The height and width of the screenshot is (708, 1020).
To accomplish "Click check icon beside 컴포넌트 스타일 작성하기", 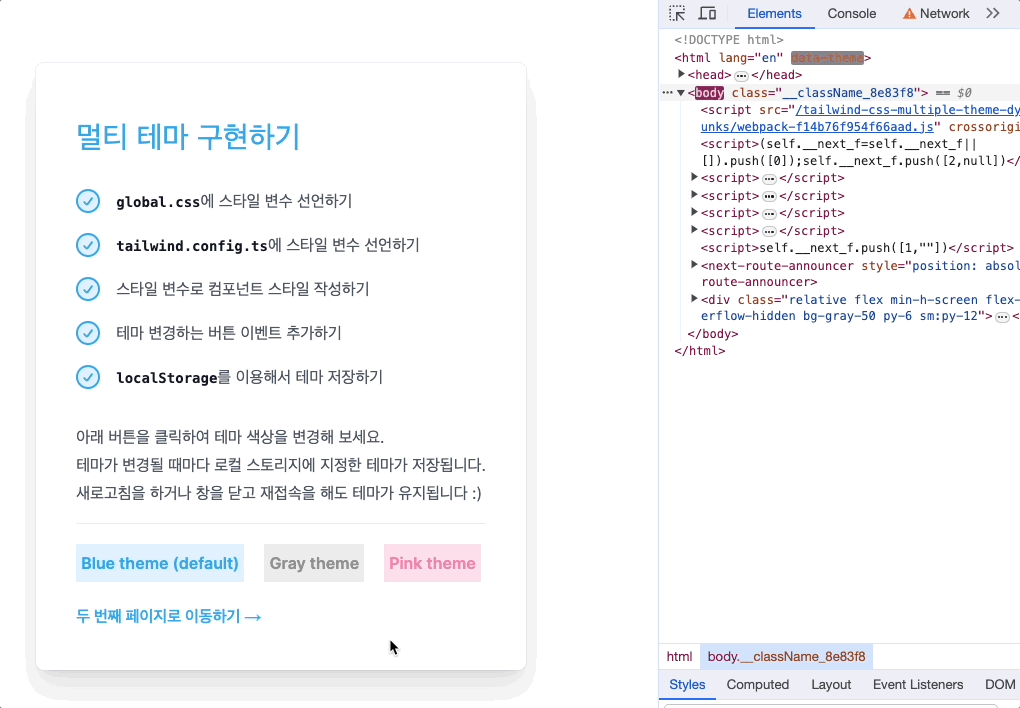I will click(88, 288).
